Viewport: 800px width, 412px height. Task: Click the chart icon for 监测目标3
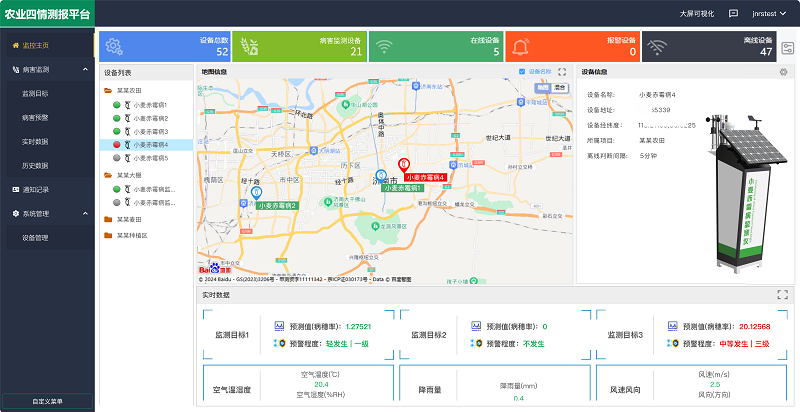(672, 326)
